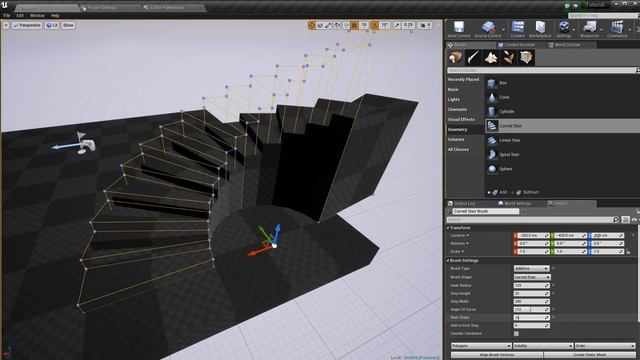Select the Spiral Stair geometry brush

click(562, 154)
